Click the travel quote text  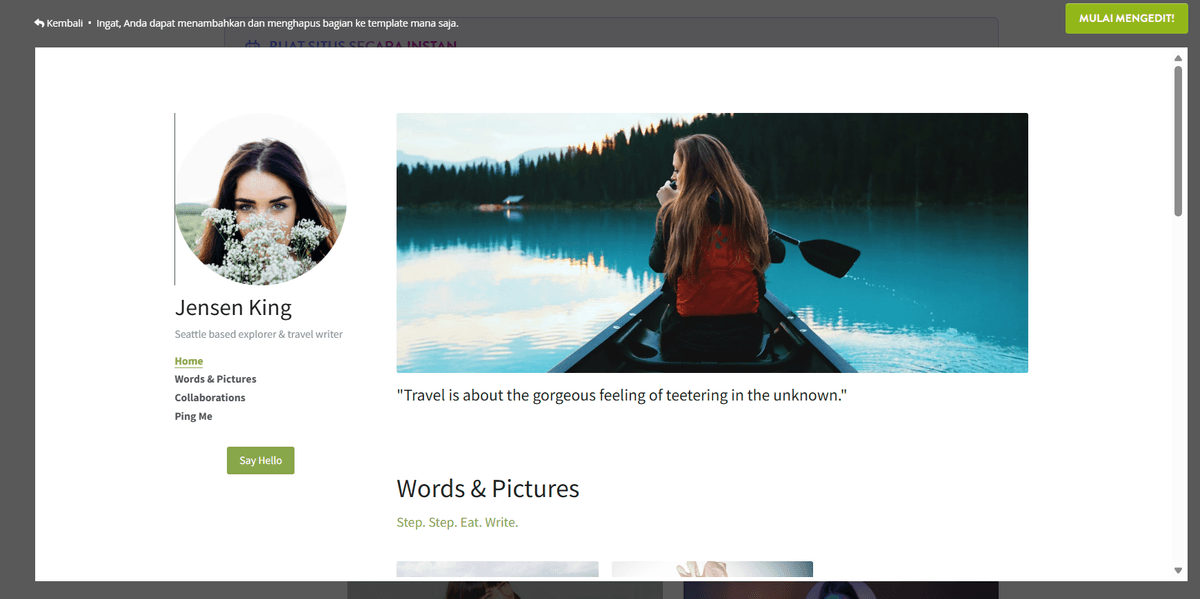[622, 395]
